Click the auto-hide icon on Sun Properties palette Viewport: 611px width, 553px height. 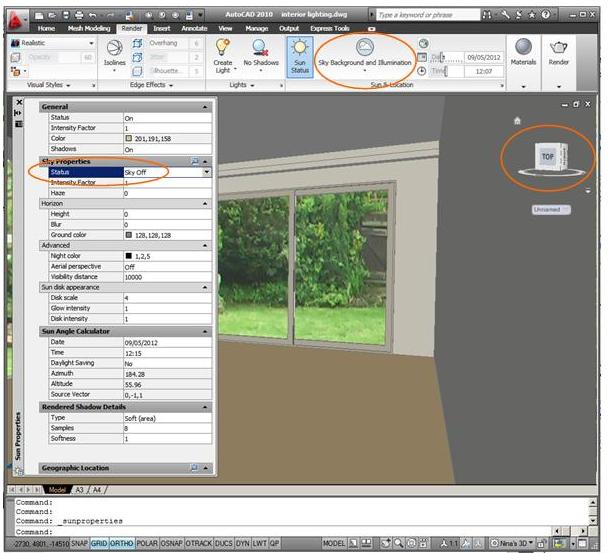18,113
